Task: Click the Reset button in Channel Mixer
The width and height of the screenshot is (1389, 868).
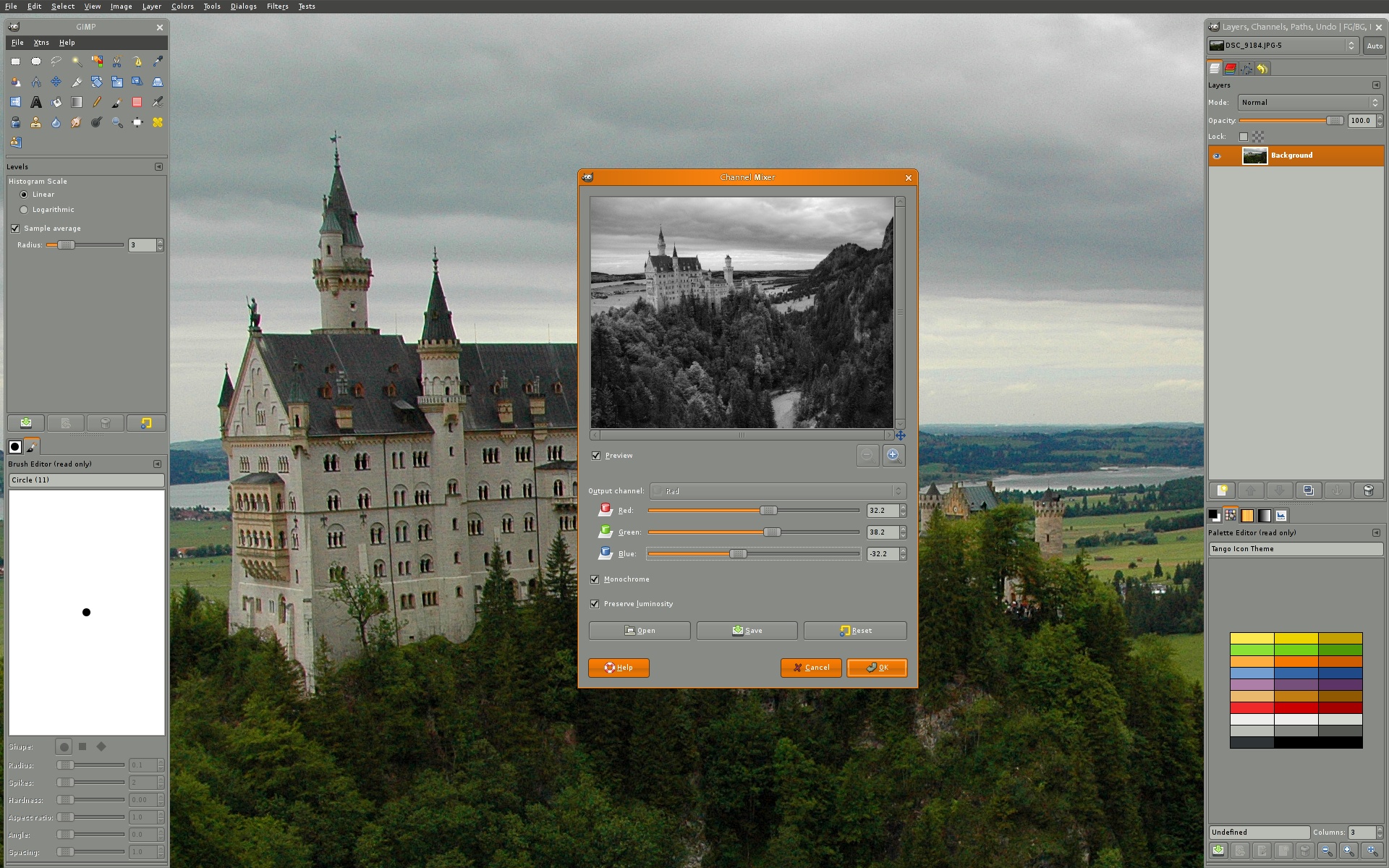Action: [x=854, y=630]
